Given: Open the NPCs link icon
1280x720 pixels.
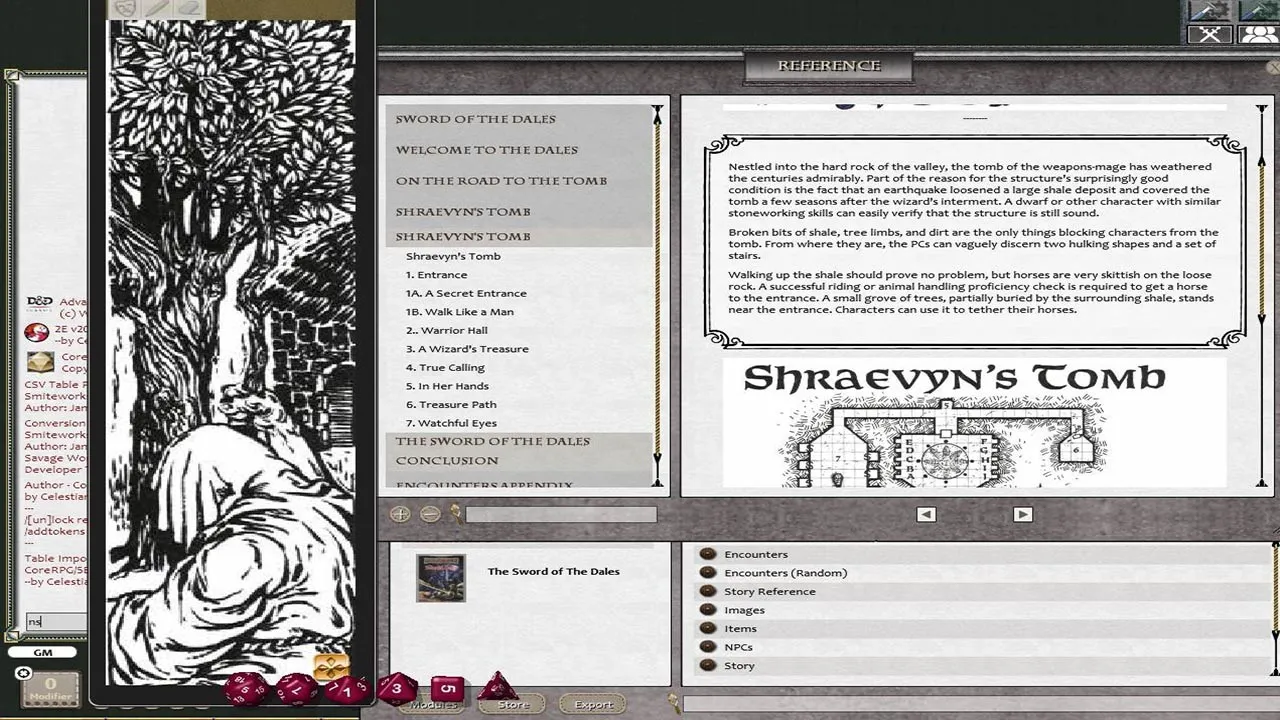Looking at the screenshot, I should point(708,647).
